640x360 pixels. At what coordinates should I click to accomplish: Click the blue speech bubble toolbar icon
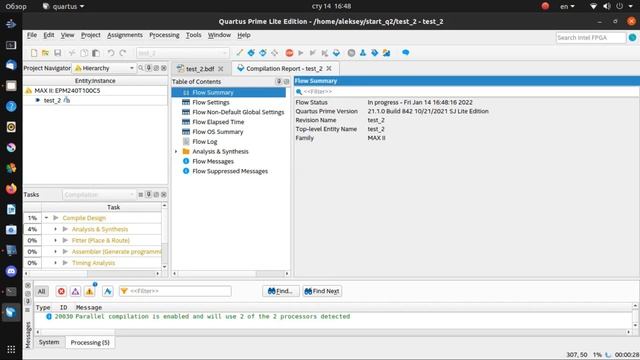click(x=405, y=53)
